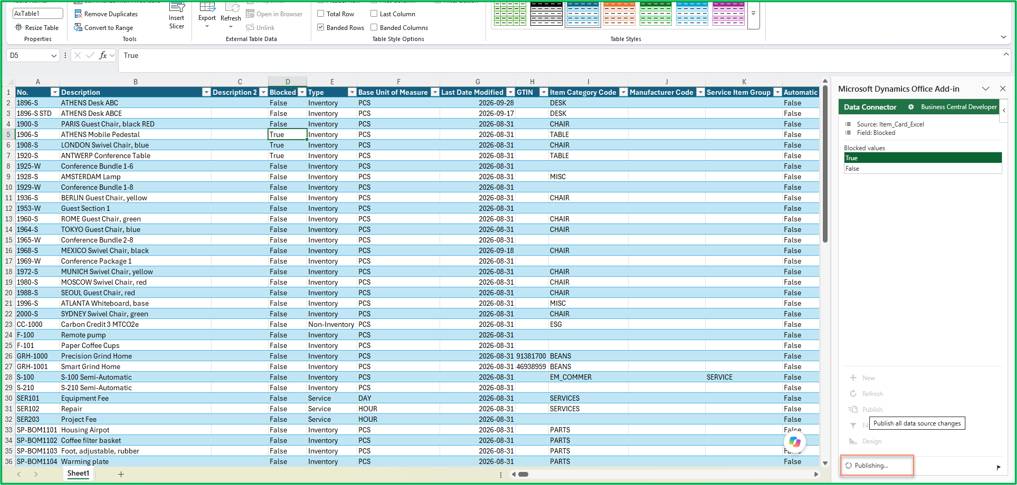Click the vertical scrollbar of the sheet
The width and height of the screenshot is (1017, 485).
coord(825,162)
